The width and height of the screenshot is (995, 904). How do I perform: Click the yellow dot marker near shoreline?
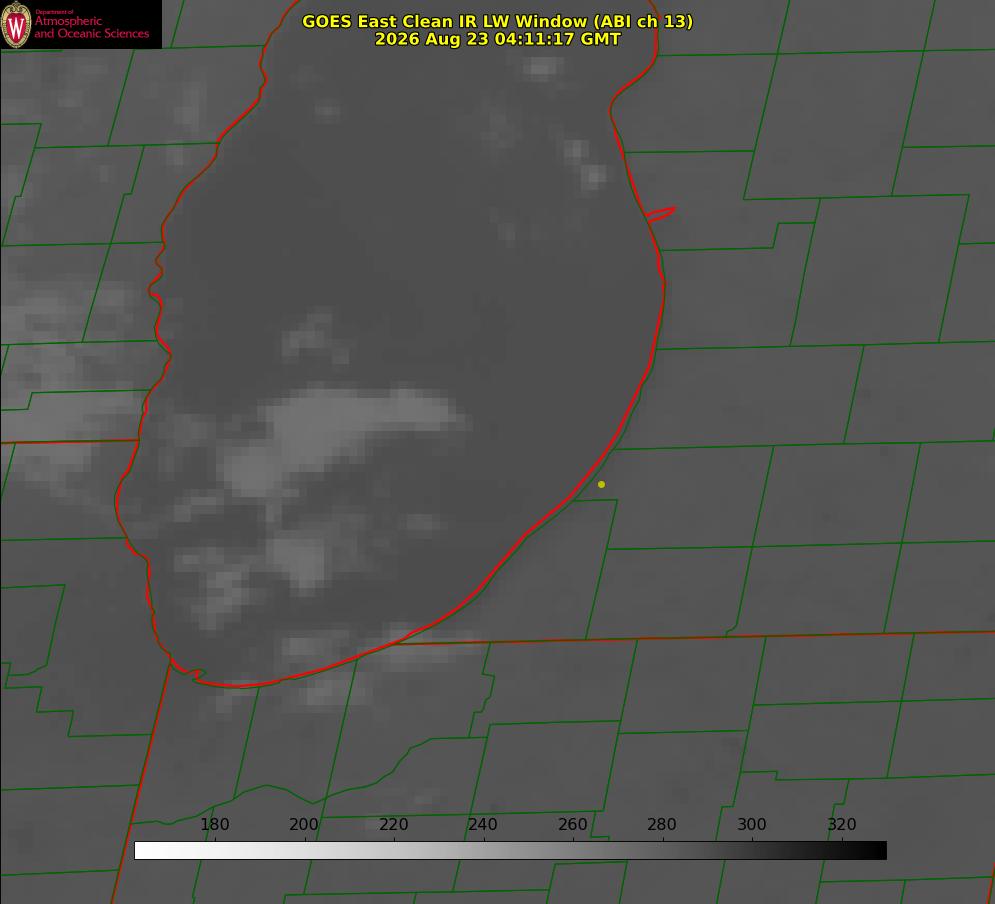[601, 484]
